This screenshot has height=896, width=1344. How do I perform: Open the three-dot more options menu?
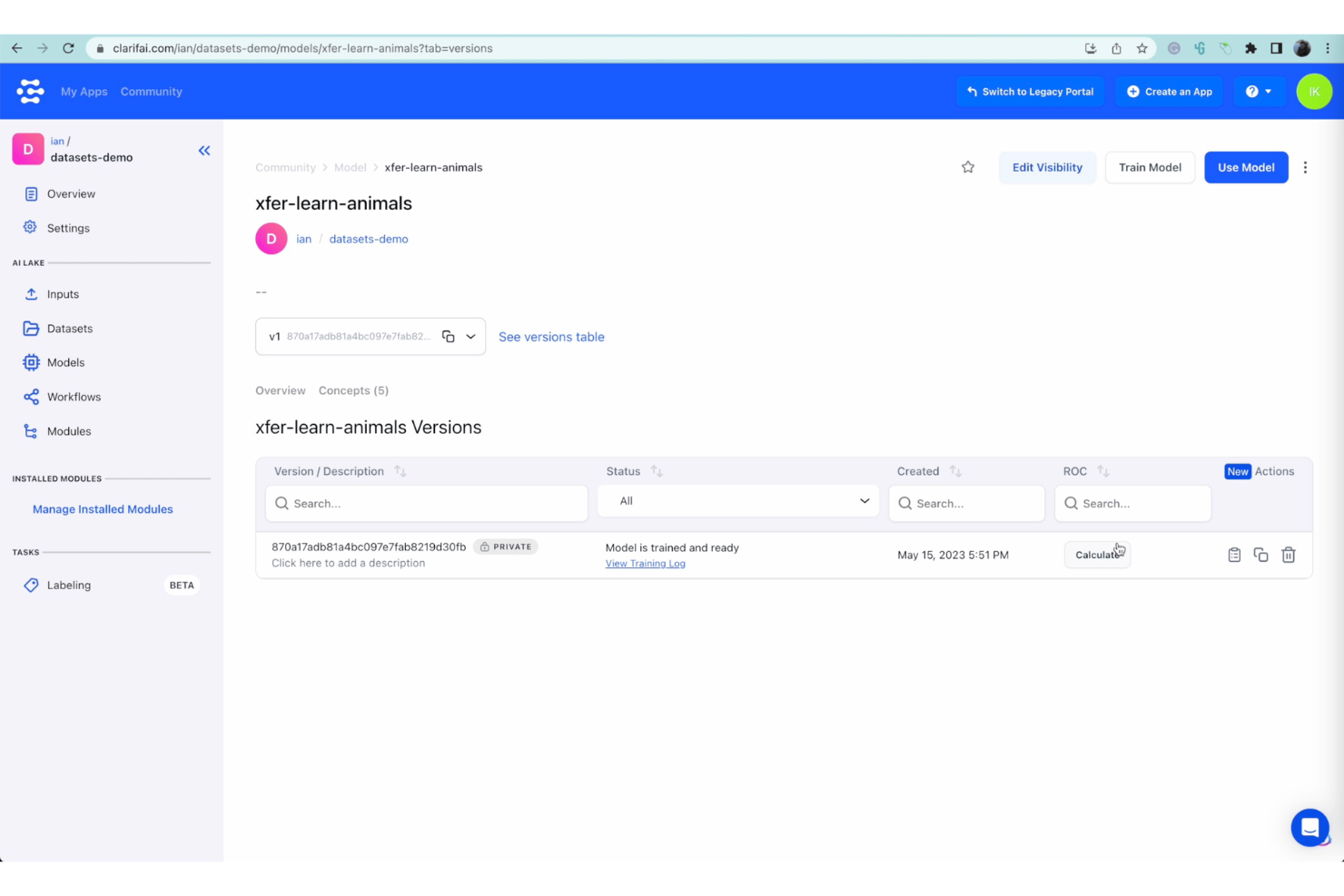(x=1305, y=167)
